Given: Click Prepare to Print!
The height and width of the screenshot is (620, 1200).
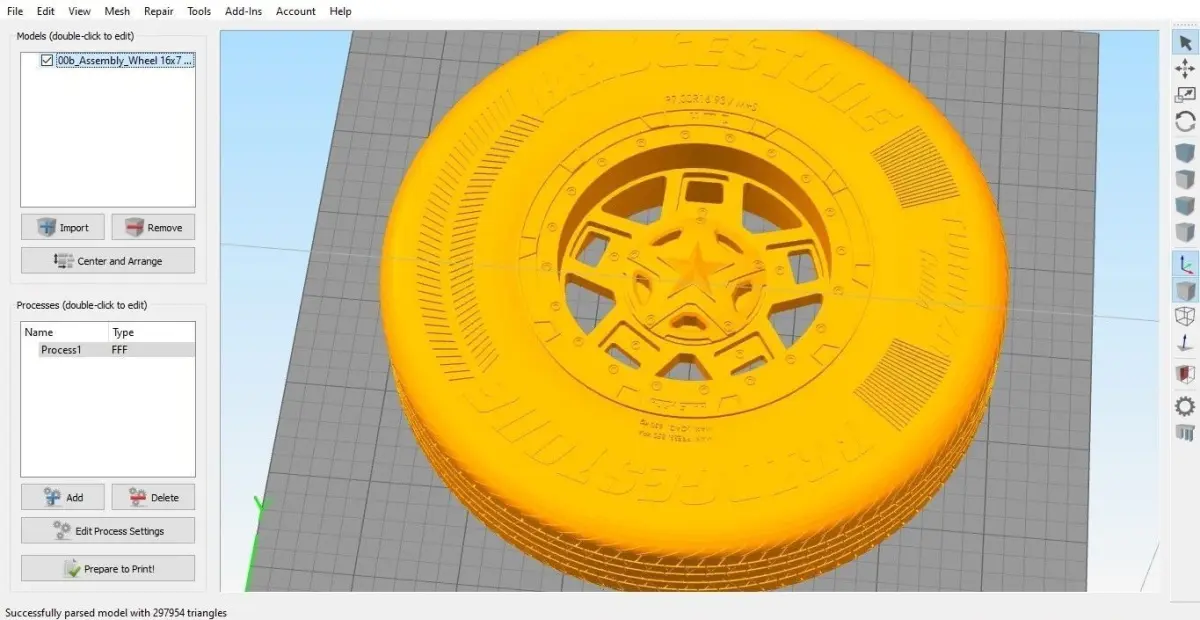Looking at the screenshot, I should (108, 569).
